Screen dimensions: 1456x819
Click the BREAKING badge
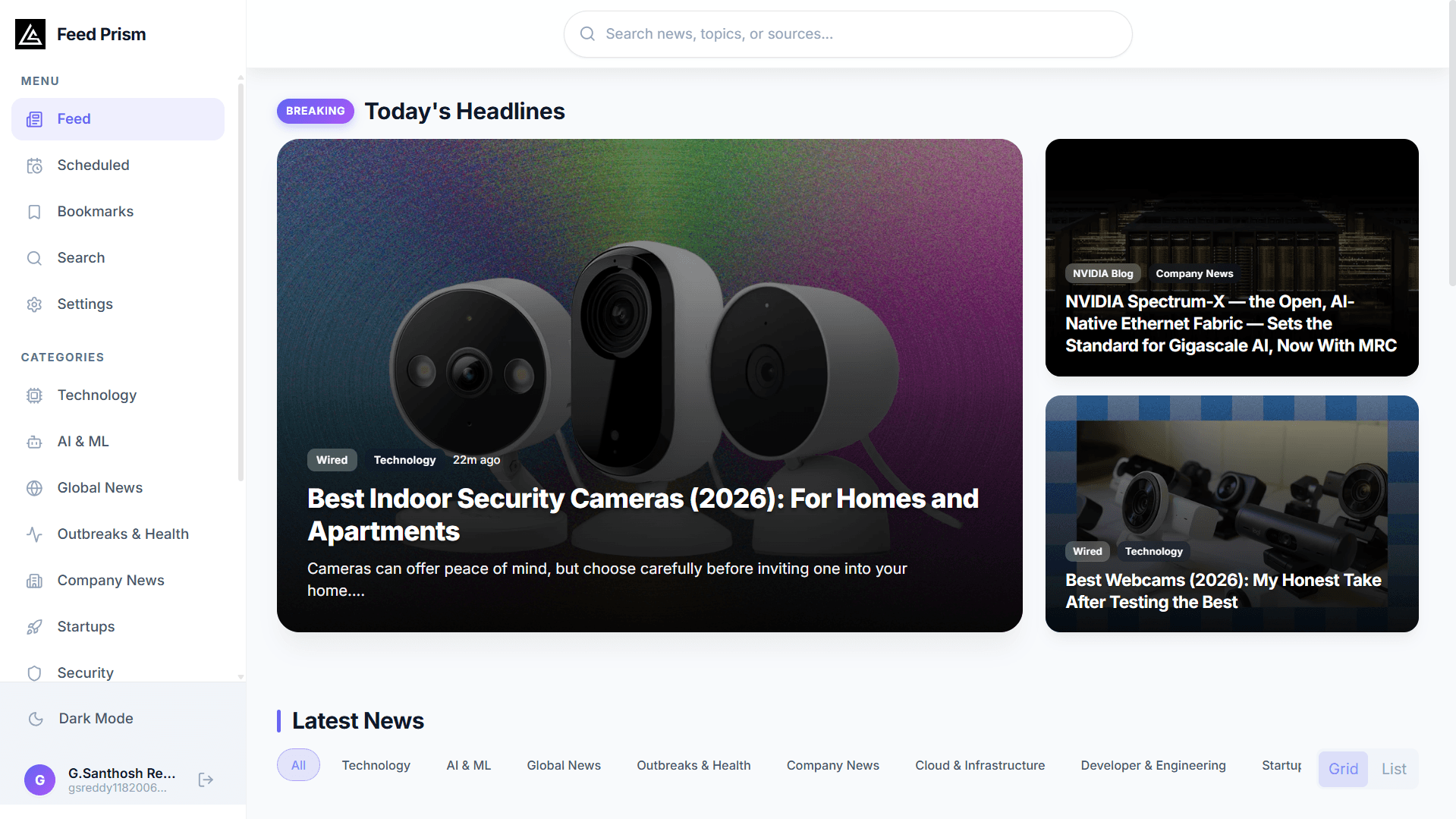pos(316,111)
